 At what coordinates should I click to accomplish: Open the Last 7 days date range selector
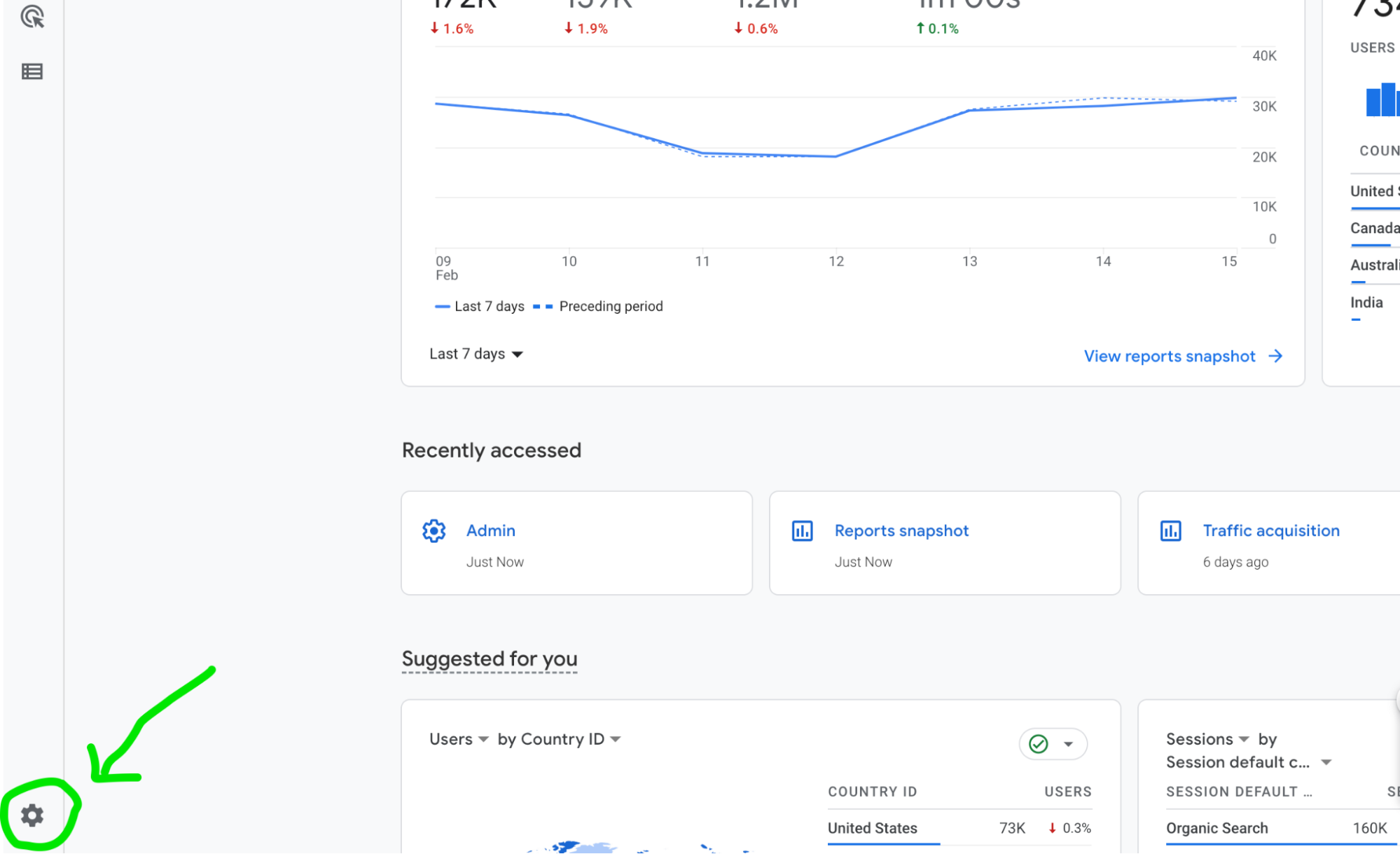coord(476,354)
